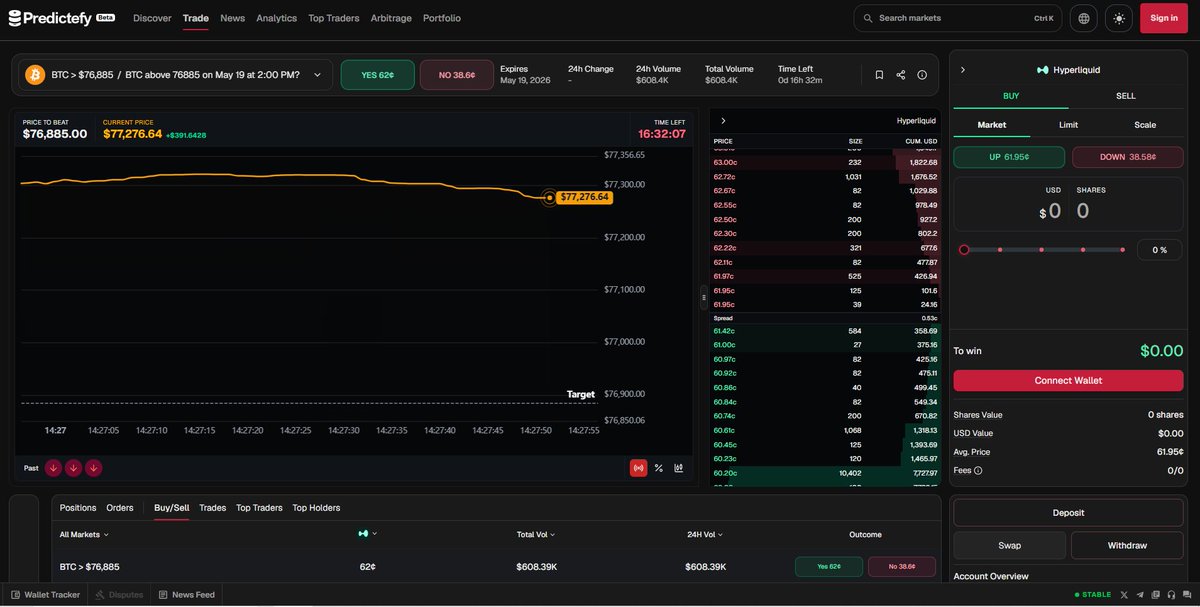
Task: Open the Orders tab
Action: [x=120, y=508]
